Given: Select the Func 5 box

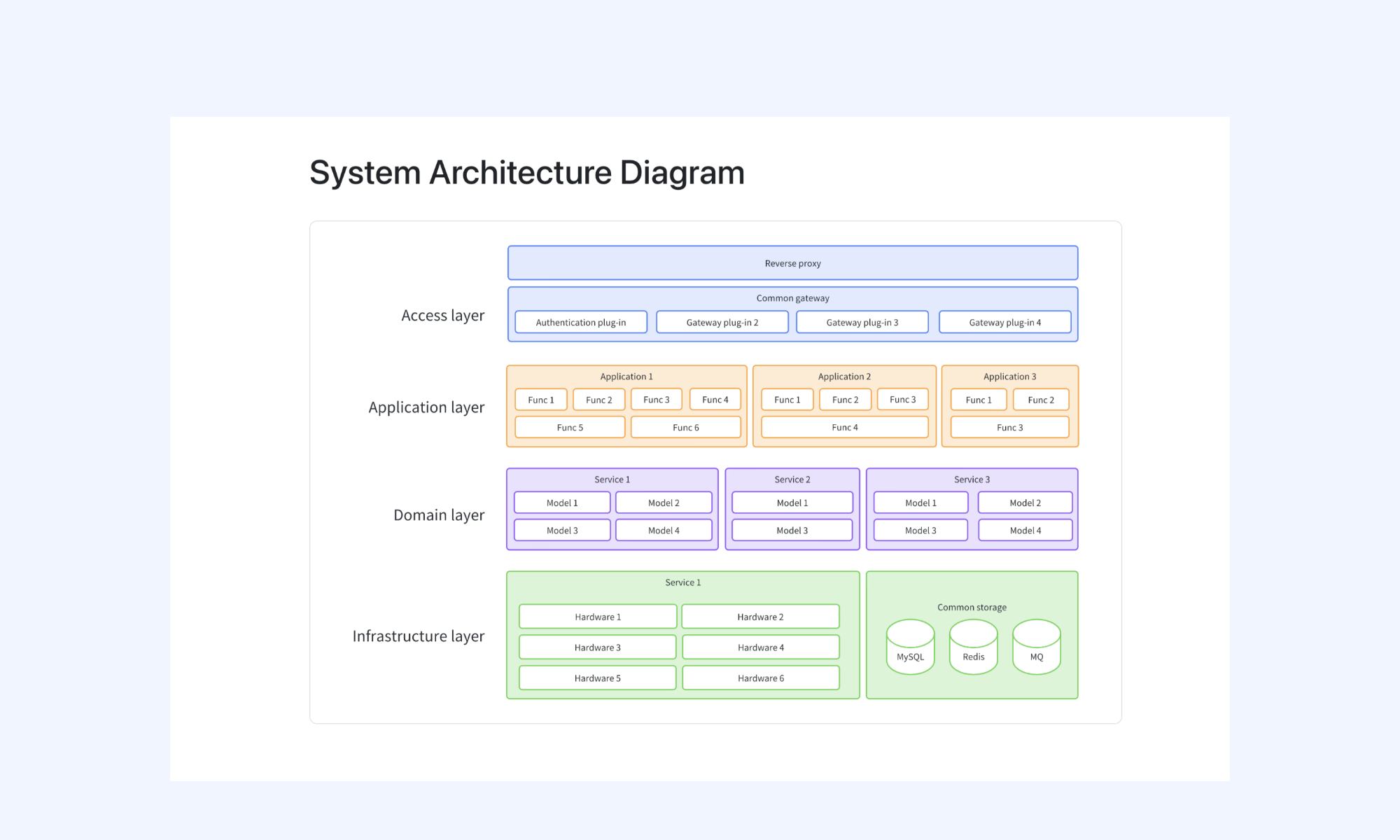Looking at the screenshot, I should click(570, 427).
